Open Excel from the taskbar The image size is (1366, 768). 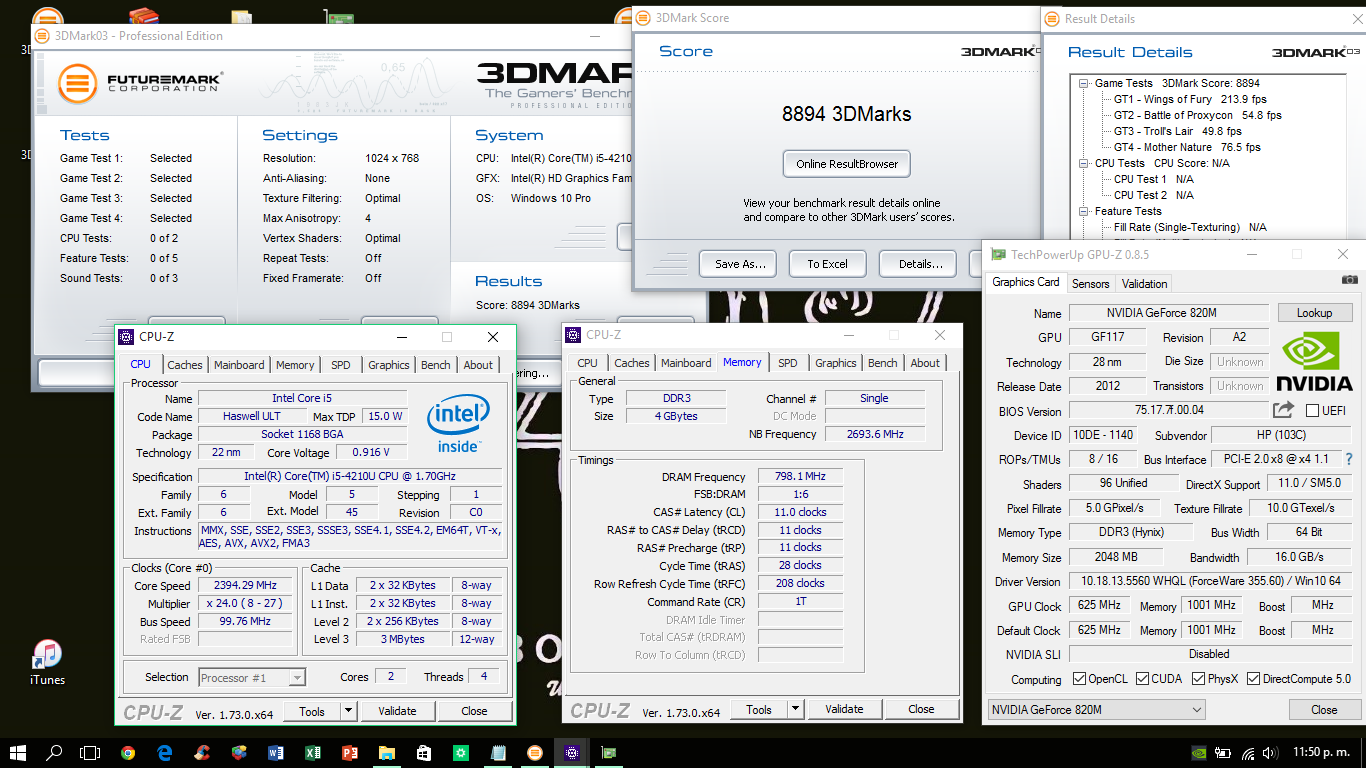[x=313, y=753]
